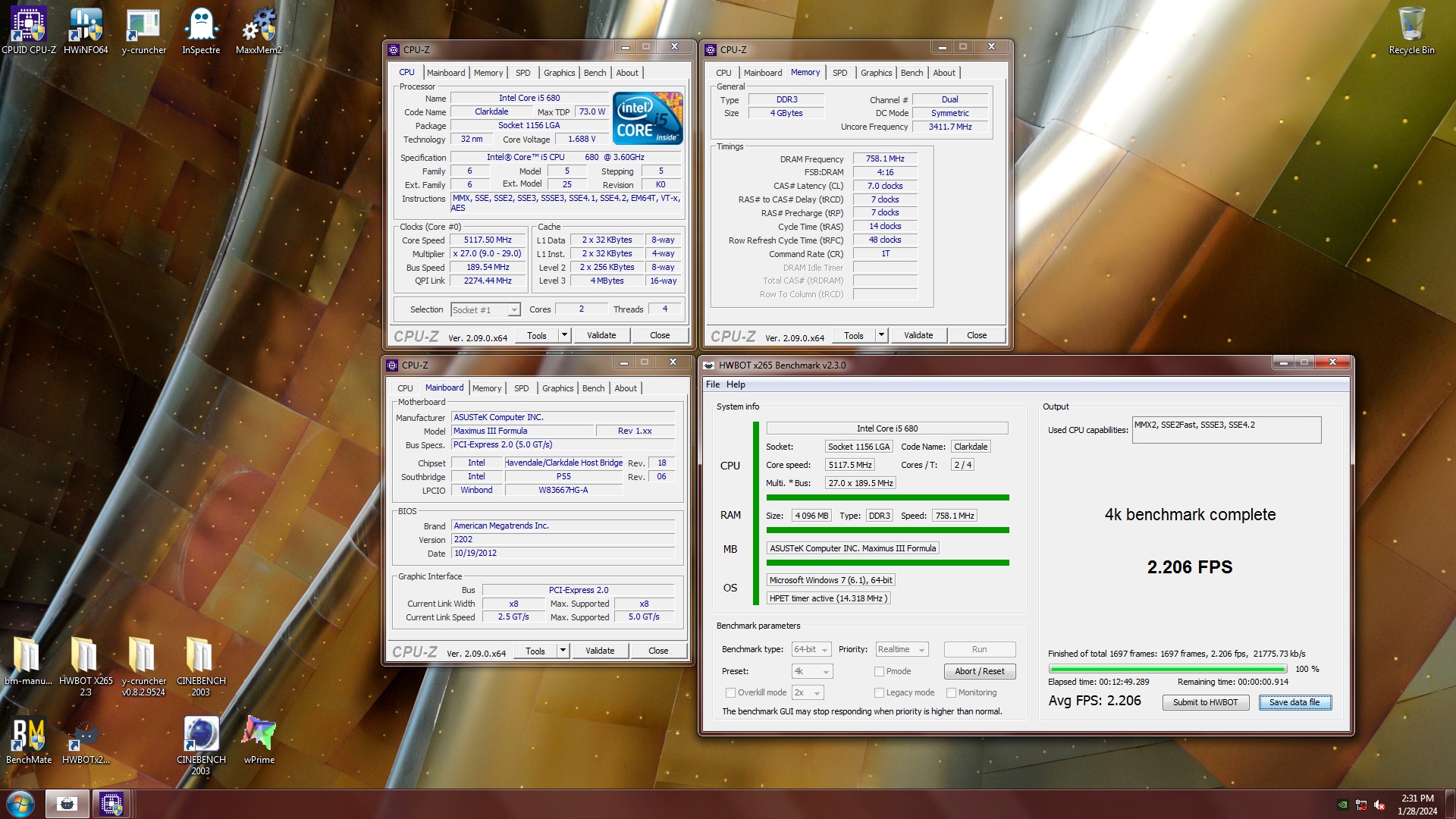1456x819 pixels.
Task: Open the y-cruncher v0.8.2.9524 folder
Action: [143, 666]
